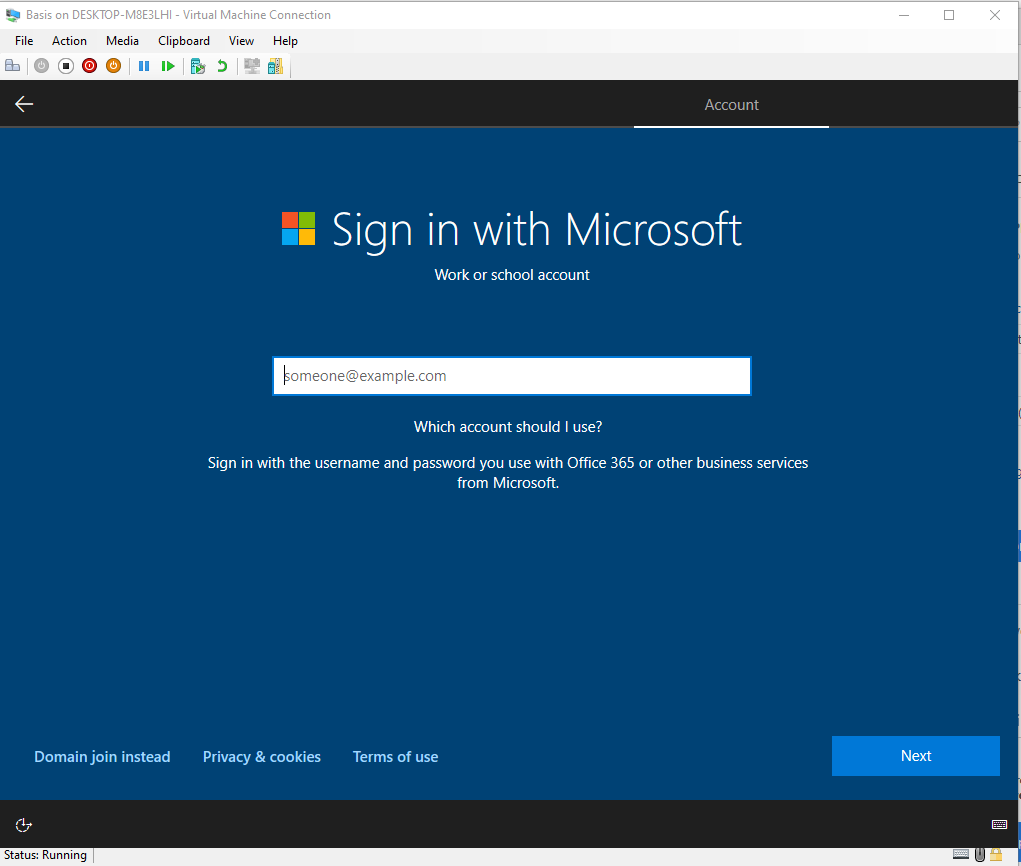Reset the VM with the green play-bar icon
Screen dimensions: 1021x866
[x=168, y=66]
